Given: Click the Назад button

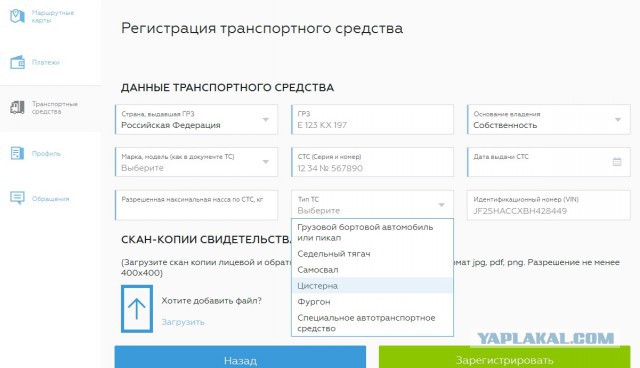Looking at the screenshot, I should 240,357.
